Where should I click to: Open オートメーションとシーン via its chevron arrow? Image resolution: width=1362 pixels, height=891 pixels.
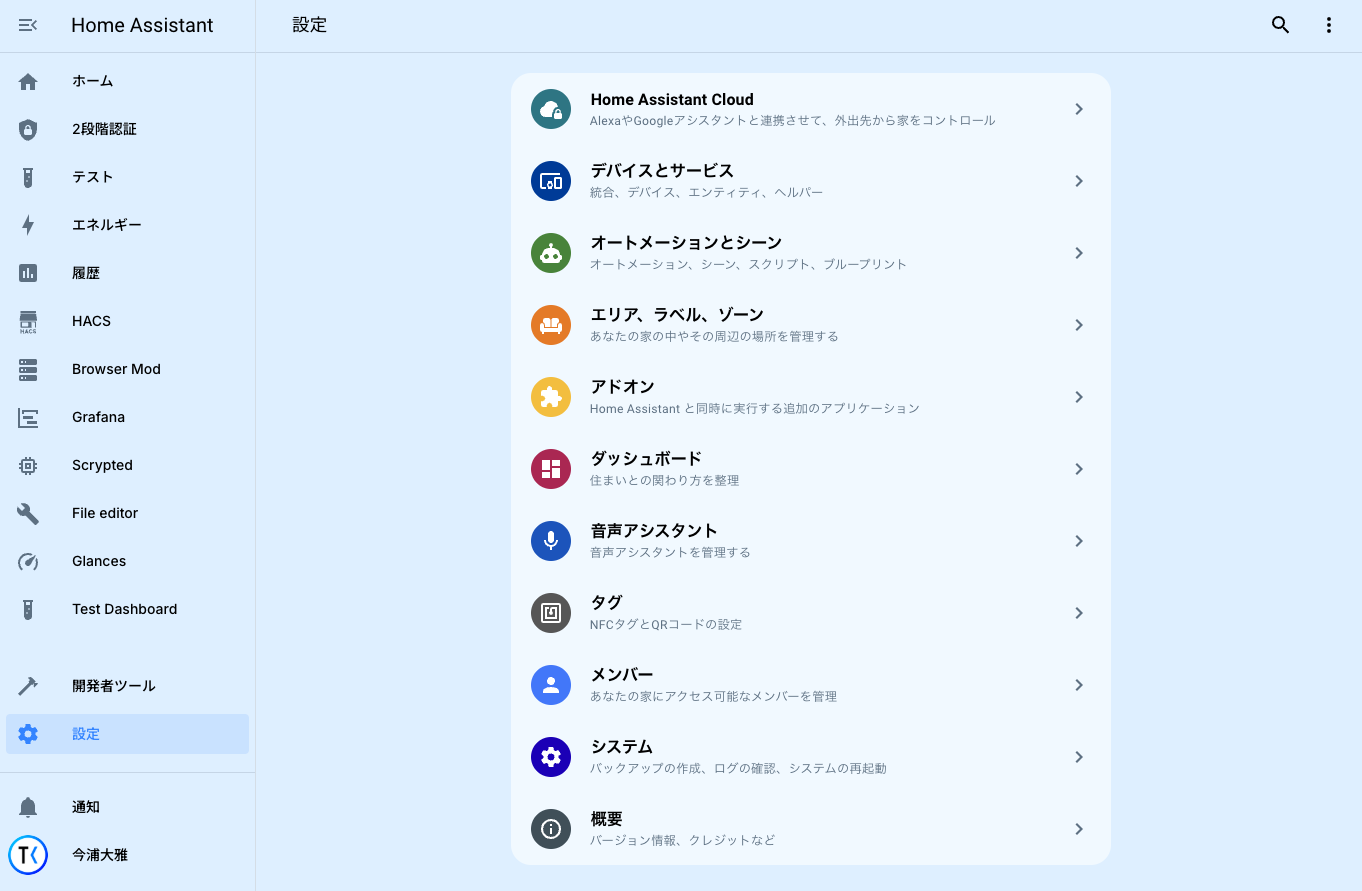tap(1079, 253)
